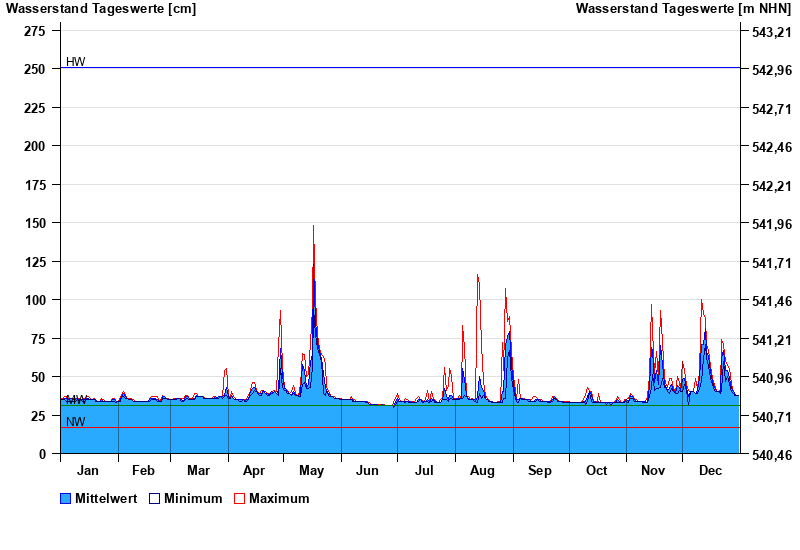
Task: Click the left 'Wasserstand Tageswerte [cm]' title
Action: coord(101,9)
